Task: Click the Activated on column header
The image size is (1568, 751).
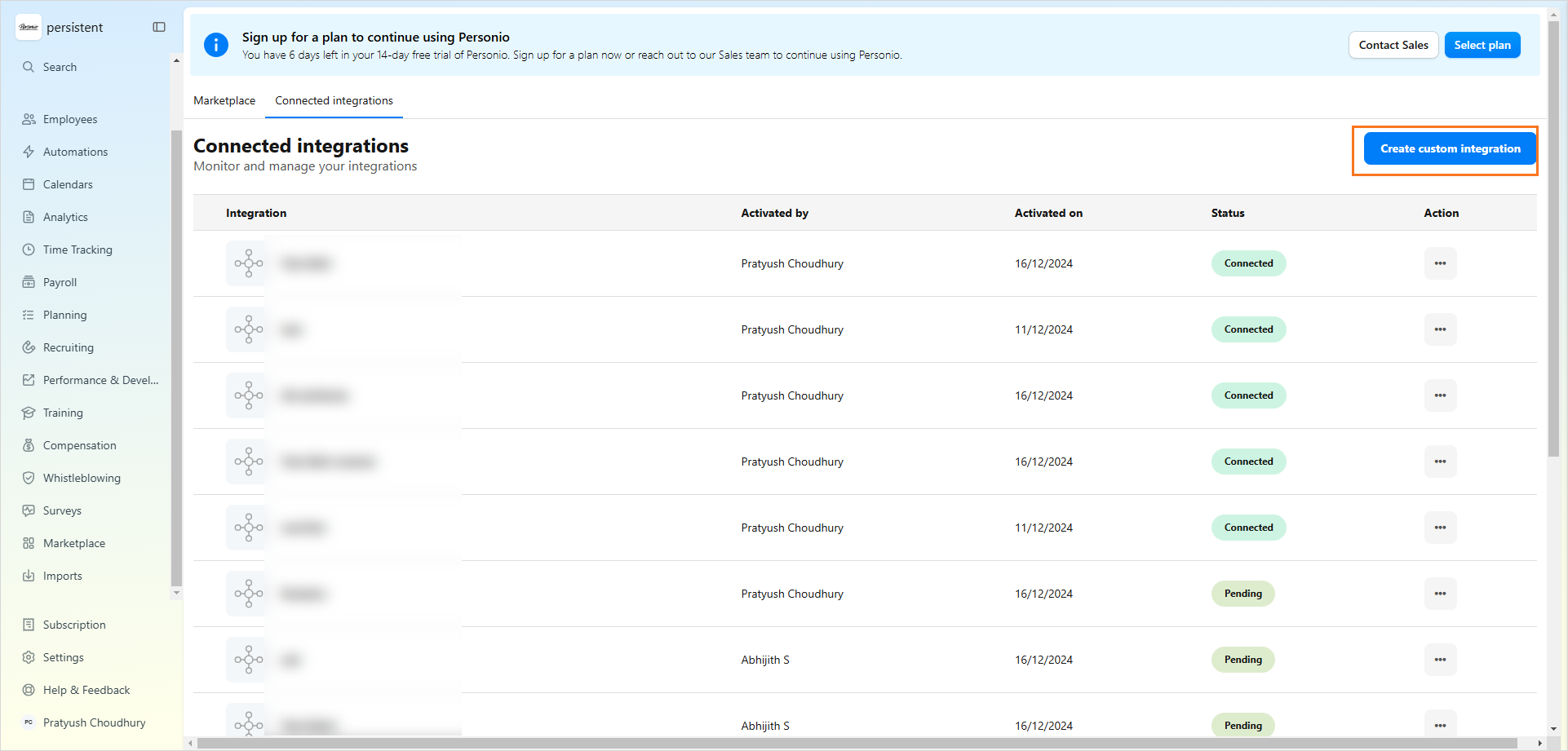Action: [x=1048, y=213]
